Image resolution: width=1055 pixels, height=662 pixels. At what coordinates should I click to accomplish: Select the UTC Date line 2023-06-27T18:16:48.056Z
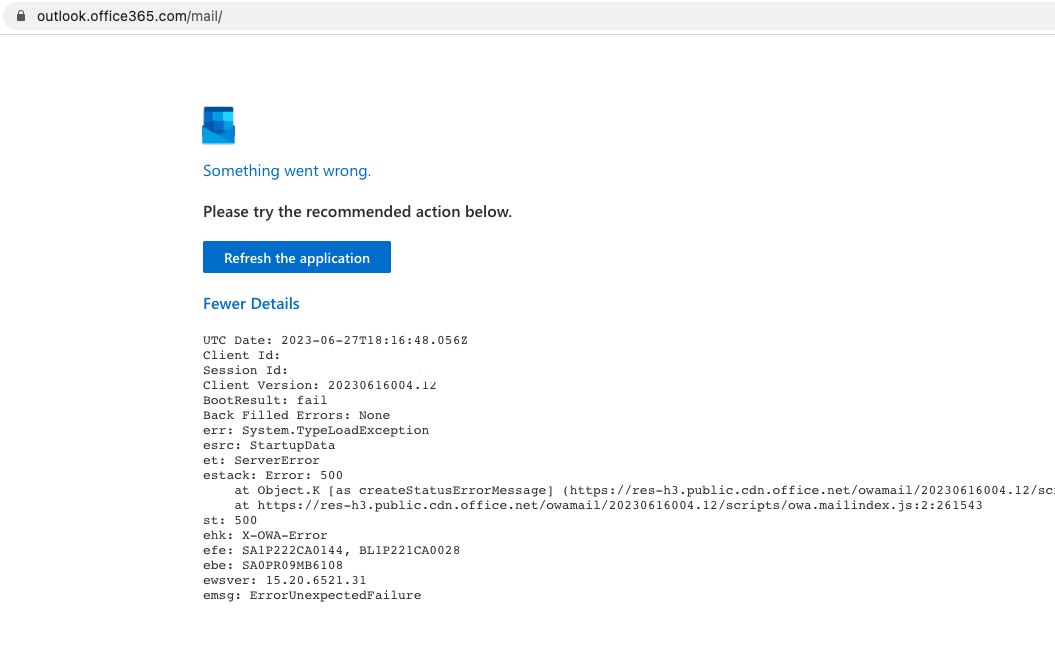(x=335, y=340)
